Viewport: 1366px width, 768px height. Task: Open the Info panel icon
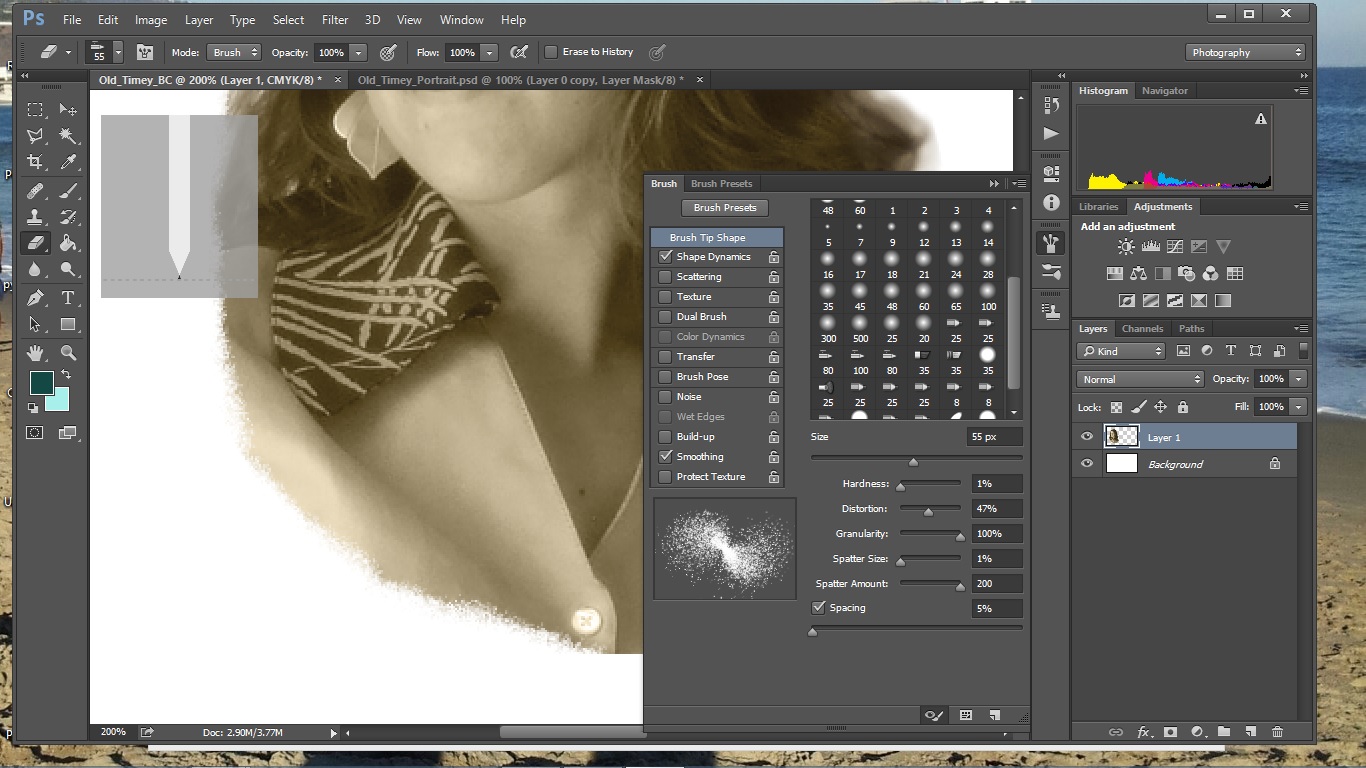[x=1051, y=203]
